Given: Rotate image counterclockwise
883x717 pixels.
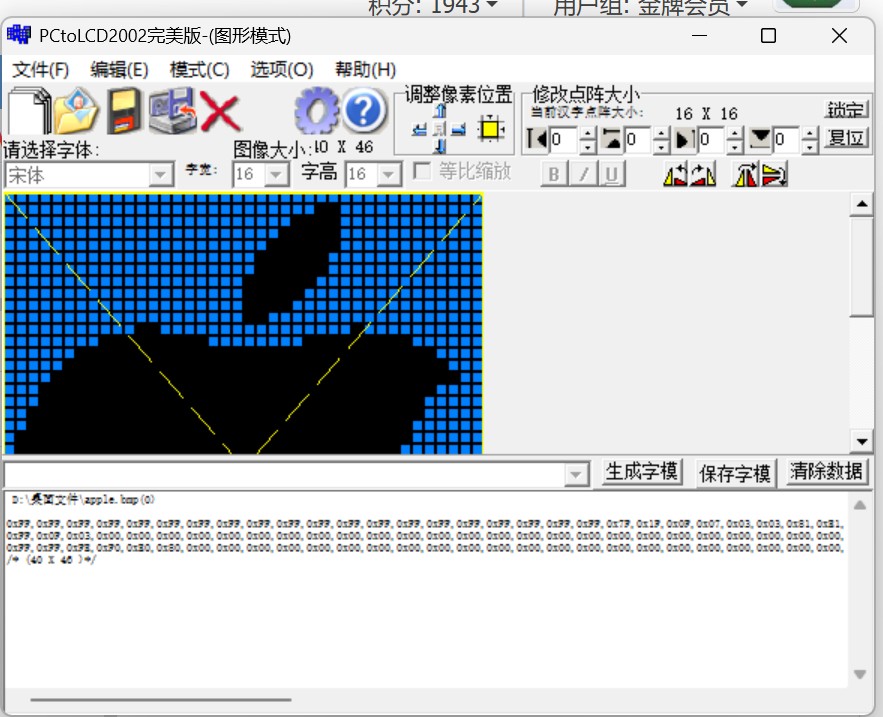Looking at the screenshot, I should [x=676, y=174].
